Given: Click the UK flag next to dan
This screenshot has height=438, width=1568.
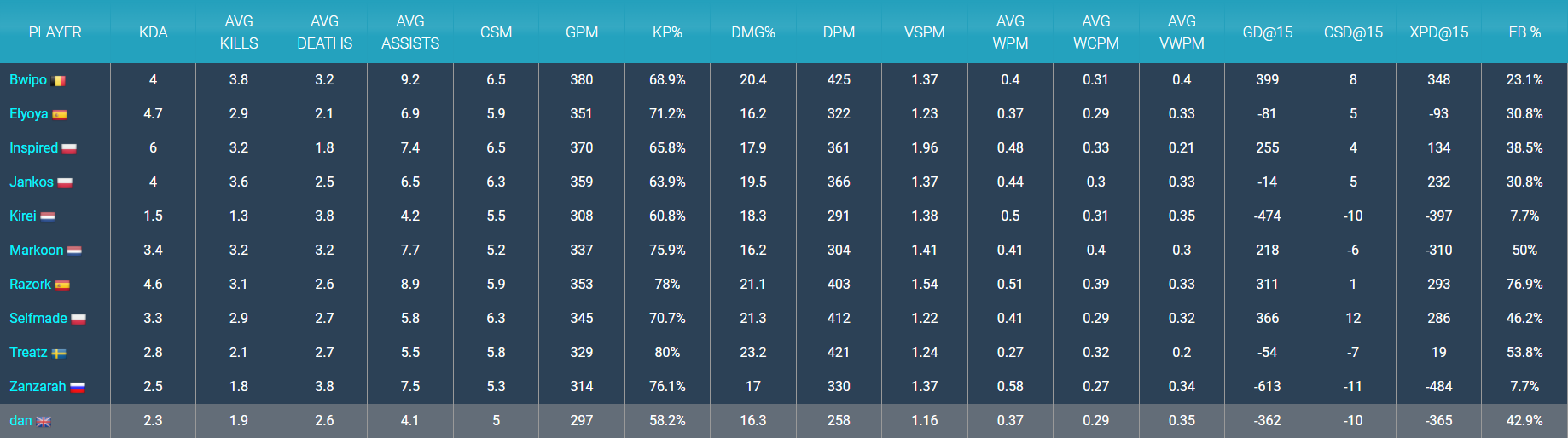Looking at the screenshot, I should (44, 422).
